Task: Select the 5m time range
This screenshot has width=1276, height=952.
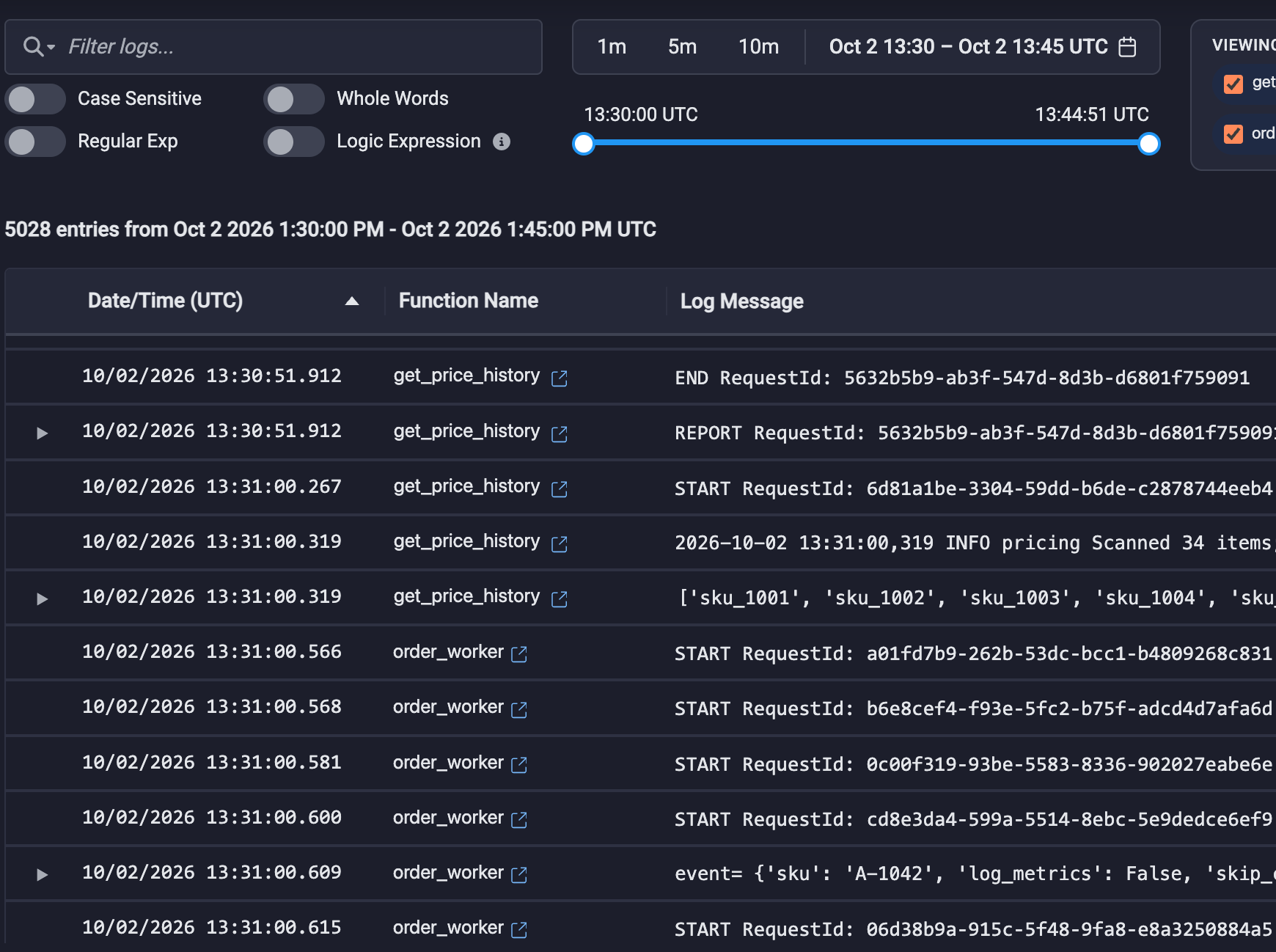Action: [x=682, y=47]
